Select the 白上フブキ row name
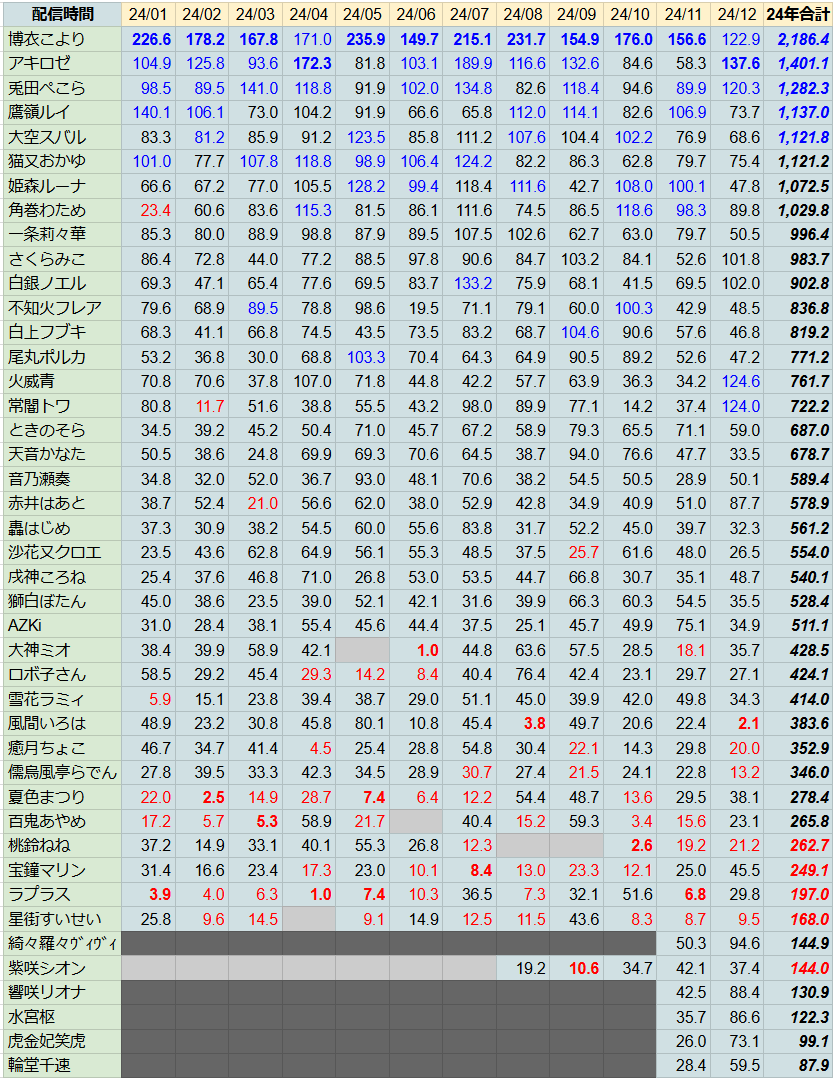The width and height of the screenshot is (834, 1079). (x=63, y=332)
